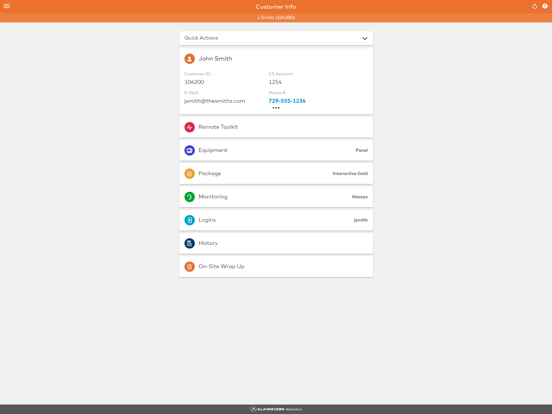552x414 pixels.
Task: Expand more details via three dots
Action: 276,108
